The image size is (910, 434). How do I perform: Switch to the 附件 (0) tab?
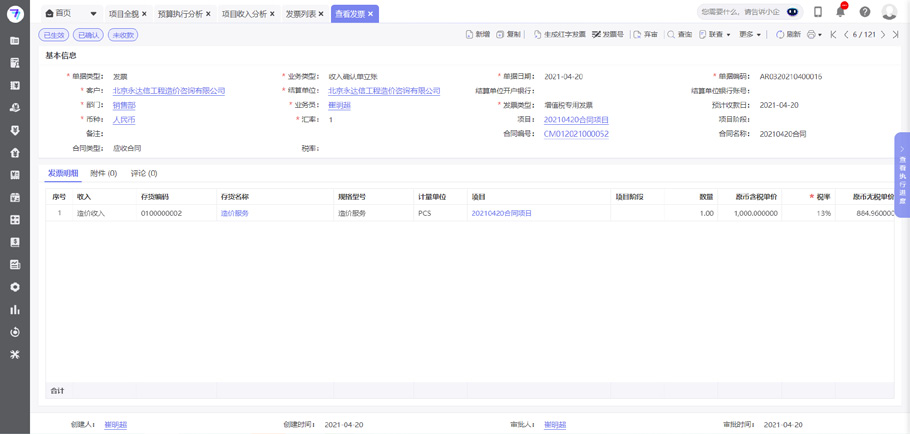click(104, 173)
